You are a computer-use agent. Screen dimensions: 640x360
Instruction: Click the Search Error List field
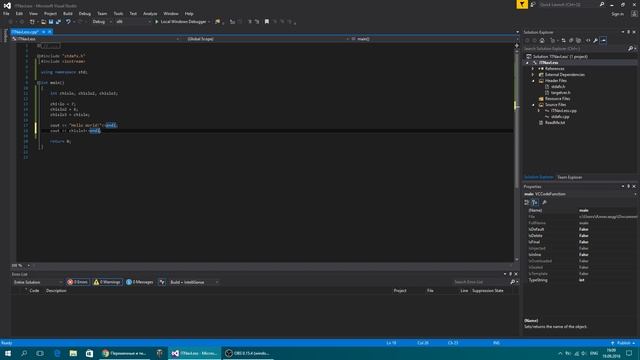coord(481,282)
